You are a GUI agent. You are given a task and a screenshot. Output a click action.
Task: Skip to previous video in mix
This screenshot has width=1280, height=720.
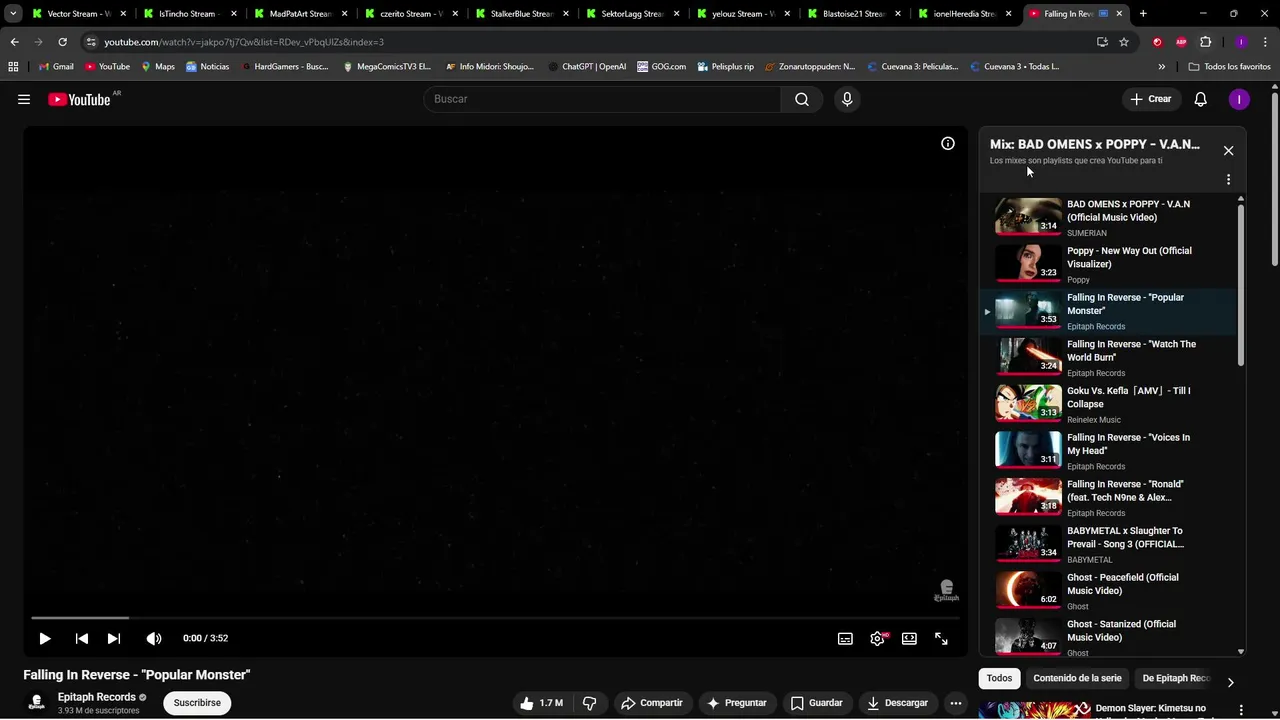point(82,638)
